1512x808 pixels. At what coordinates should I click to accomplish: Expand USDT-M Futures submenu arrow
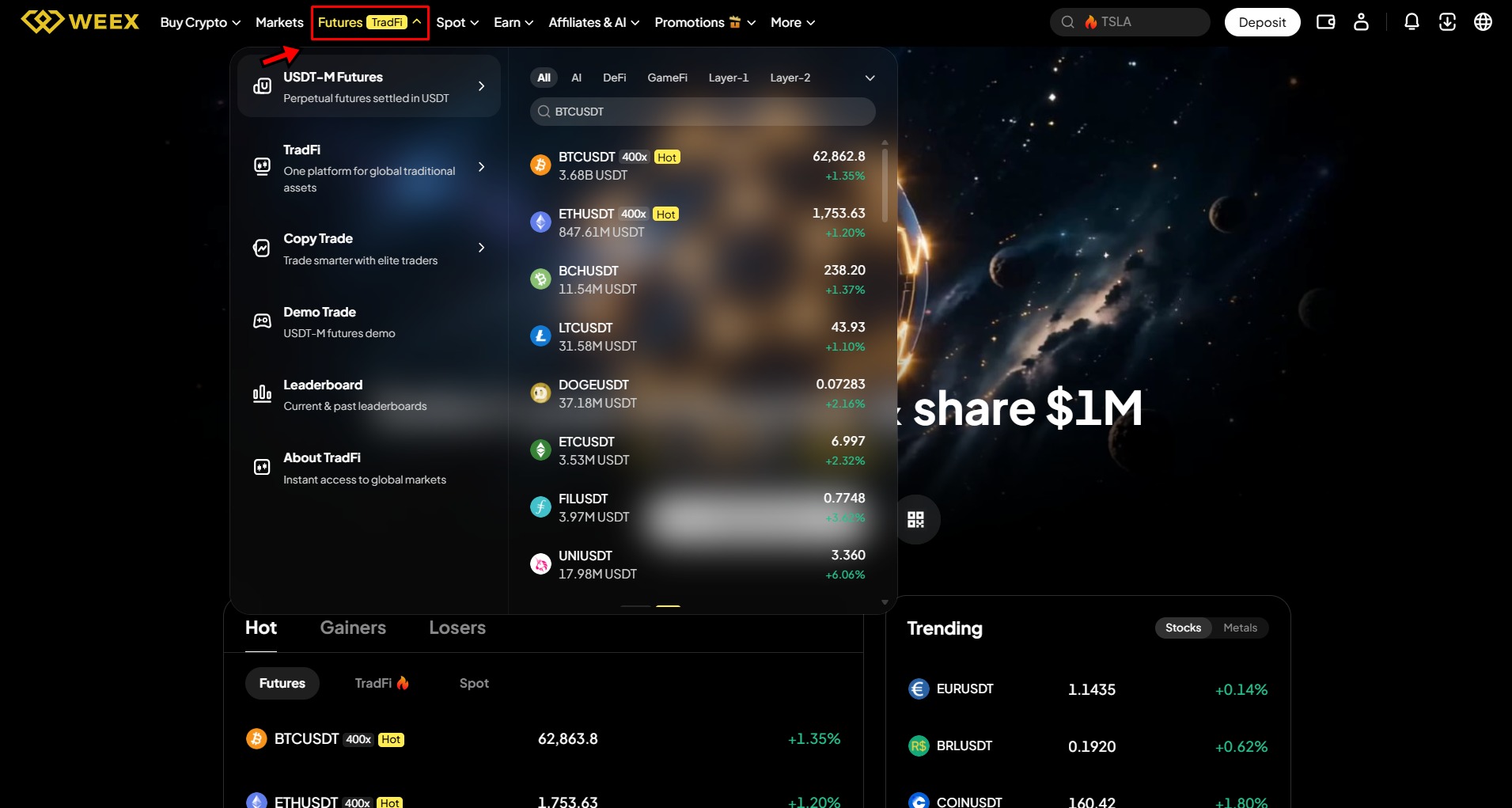[481, 85]
